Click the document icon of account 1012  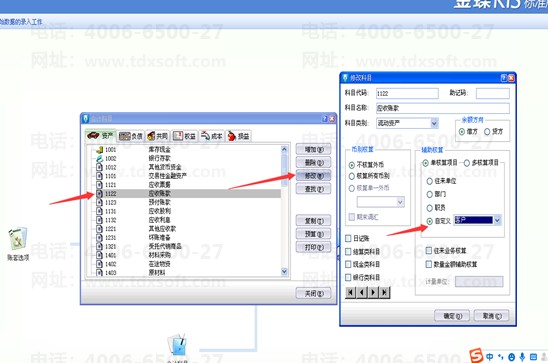click(x=99, y=167)
